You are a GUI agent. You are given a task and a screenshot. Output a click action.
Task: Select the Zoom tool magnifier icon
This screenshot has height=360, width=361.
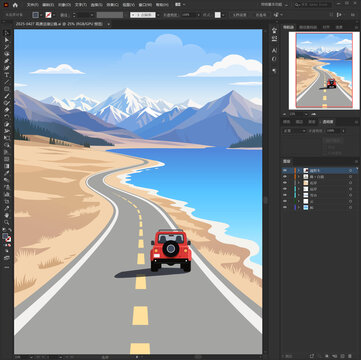7,222
